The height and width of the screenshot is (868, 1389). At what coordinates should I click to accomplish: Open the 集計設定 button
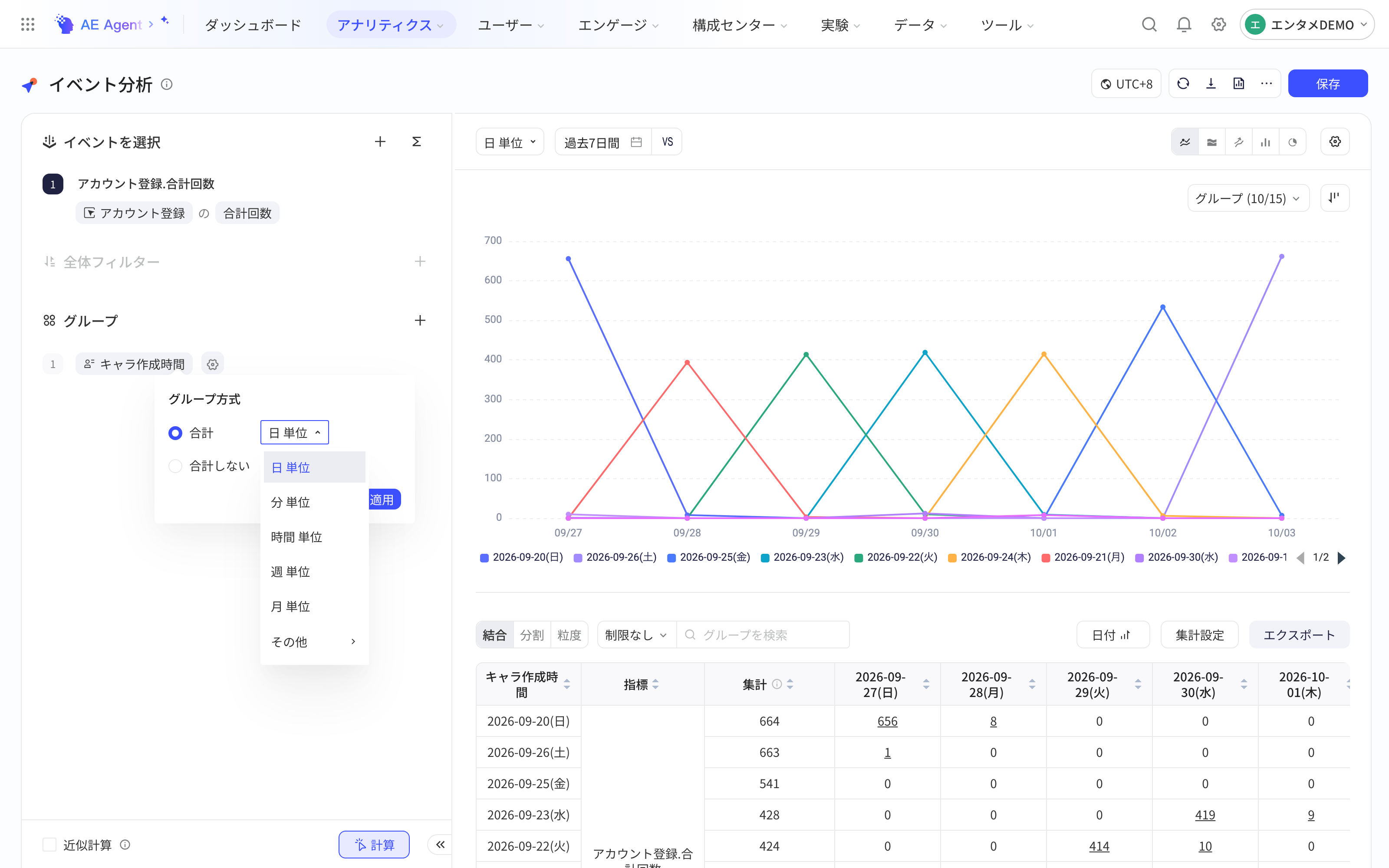pyautogui.click(x=1199, y=635)
